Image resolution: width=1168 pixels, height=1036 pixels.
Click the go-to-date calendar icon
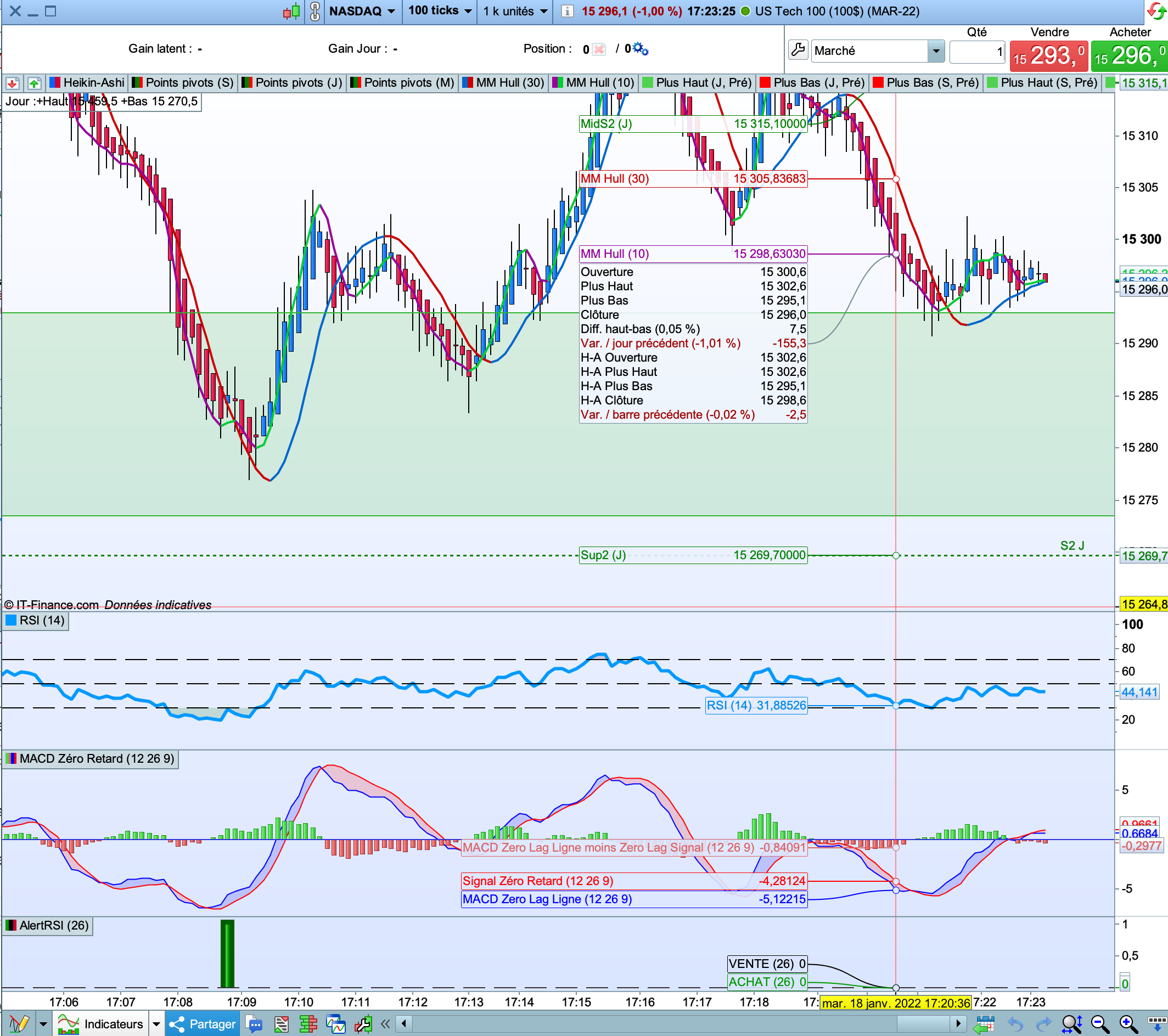pos(985,1024)
